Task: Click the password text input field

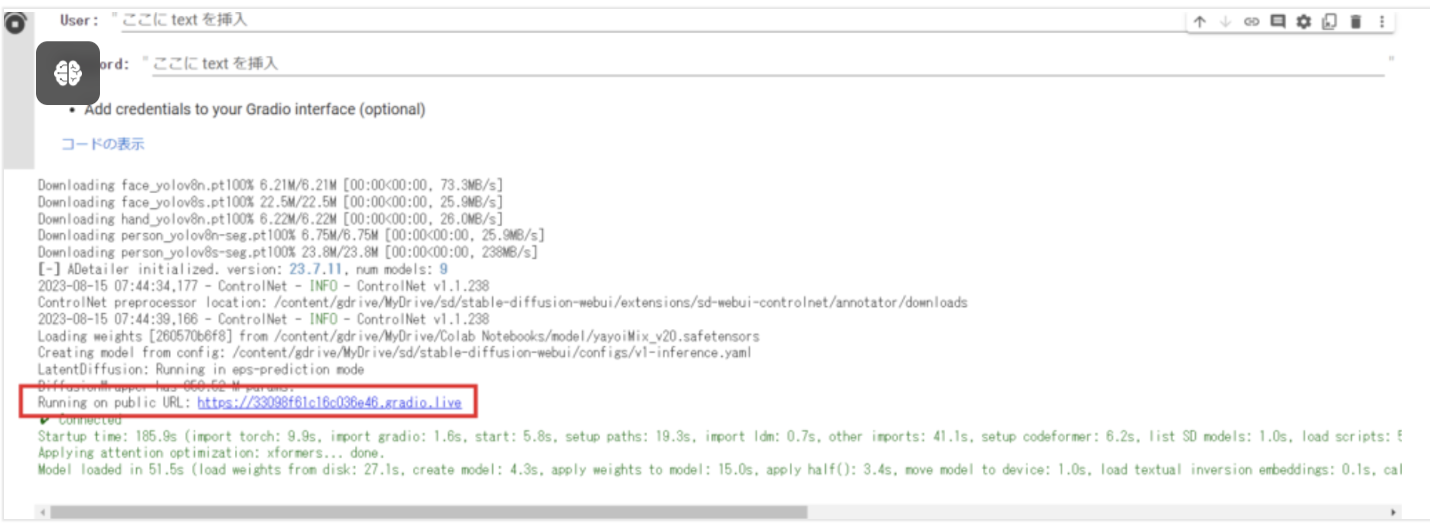Action: [770, 63]
